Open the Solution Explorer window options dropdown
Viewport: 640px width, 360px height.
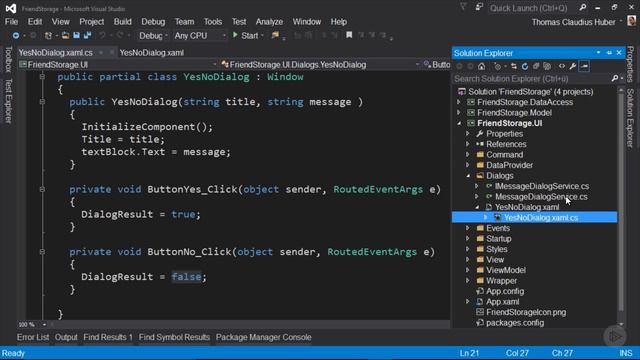[x=598, y=53]
